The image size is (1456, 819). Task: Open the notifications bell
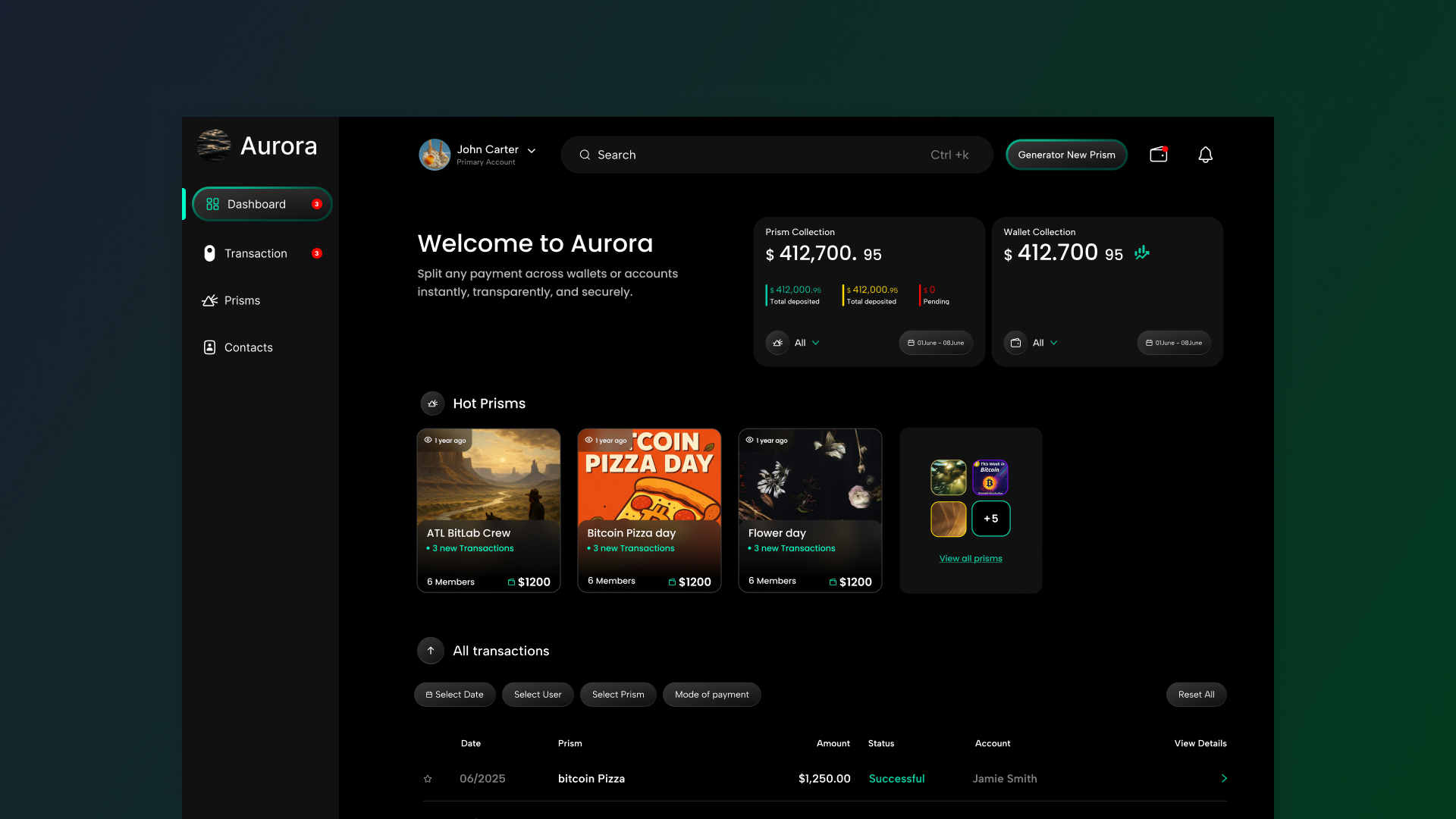(x=1205, y=155)
